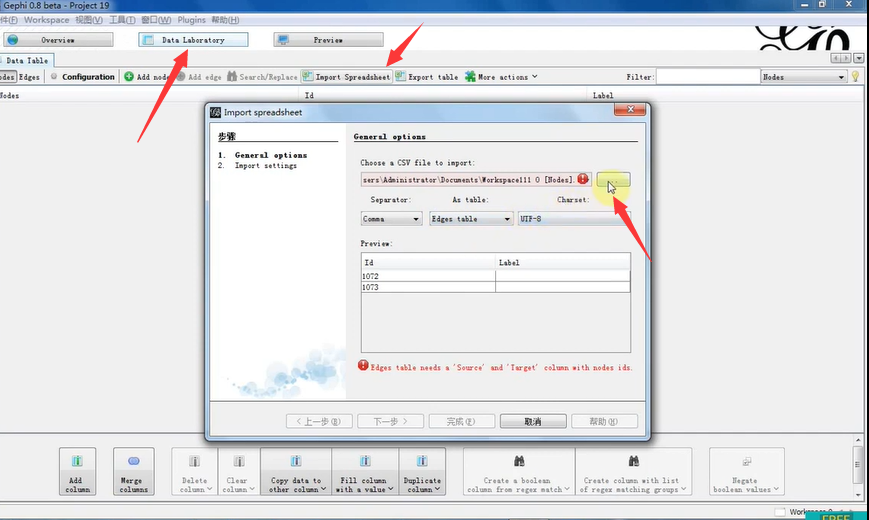
Task: Open the Edges table dropdown
Action: [471, 219]
